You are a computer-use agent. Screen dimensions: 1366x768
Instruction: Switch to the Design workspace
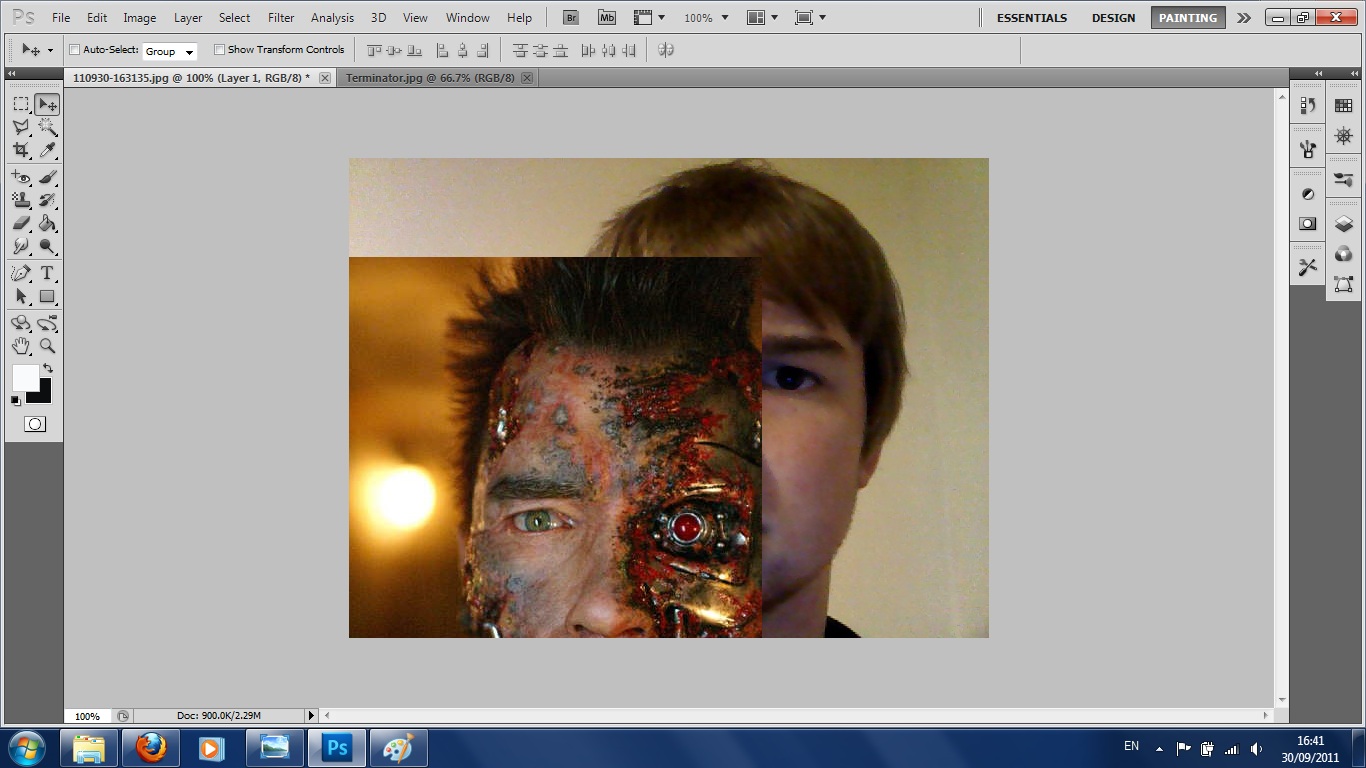click(1113, 18)
